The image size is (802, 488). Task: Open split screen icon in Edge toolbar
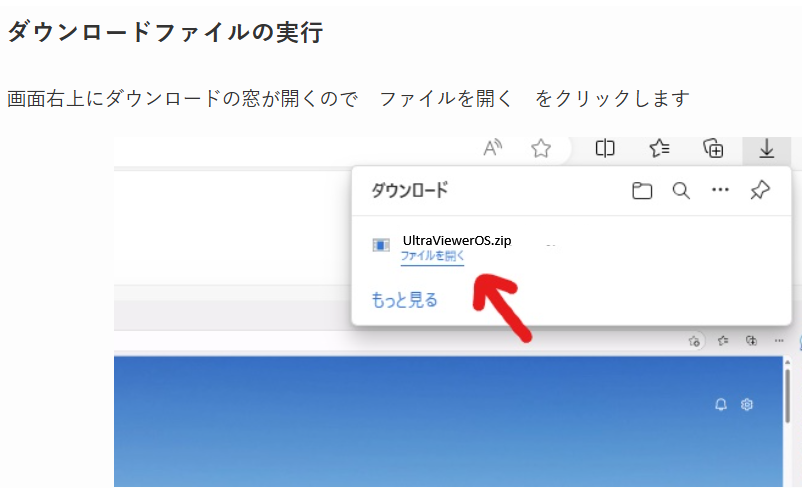[605, 148]
